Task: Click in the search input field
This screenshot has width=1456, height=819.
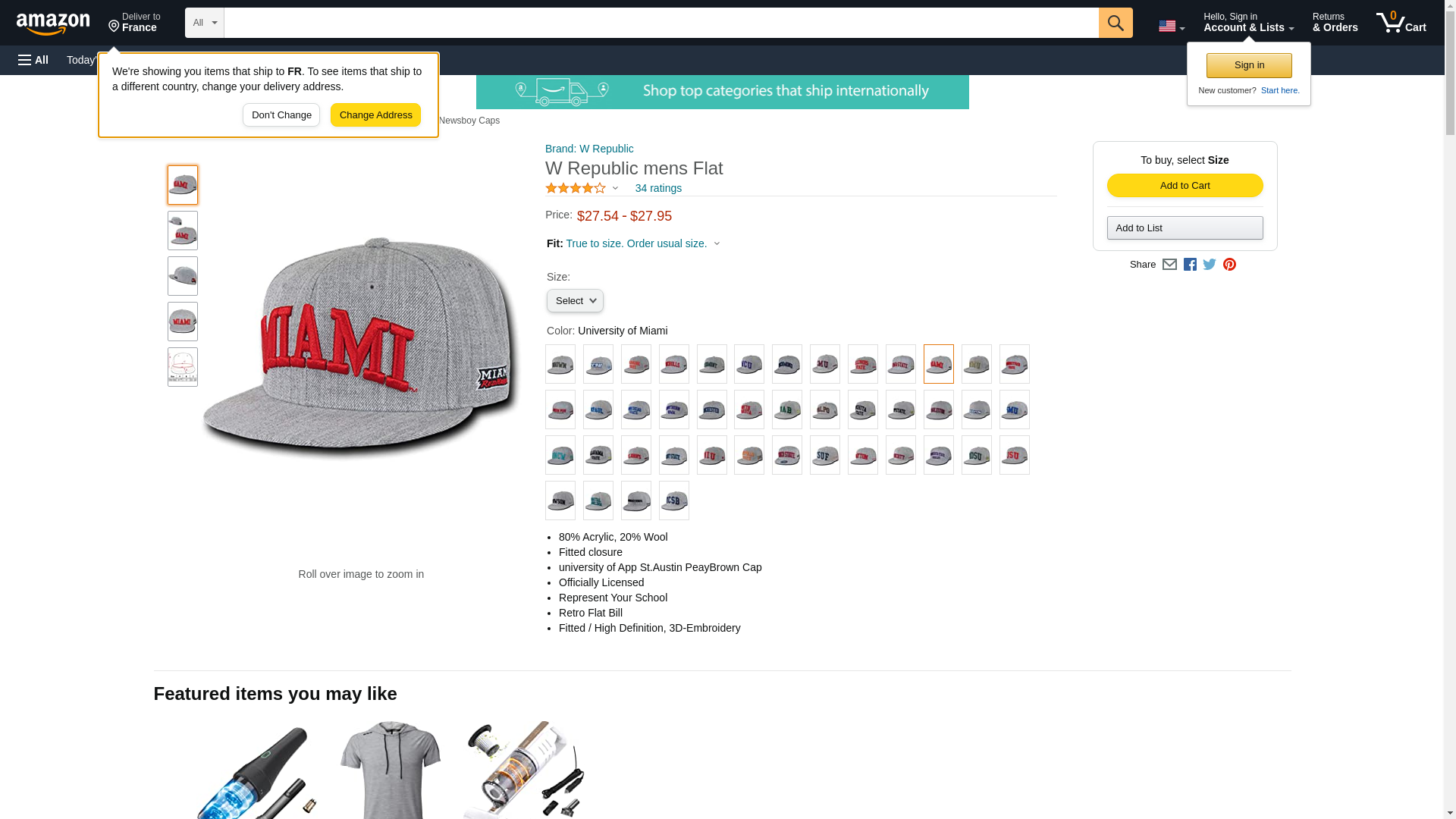Action: tap(660, 23)
